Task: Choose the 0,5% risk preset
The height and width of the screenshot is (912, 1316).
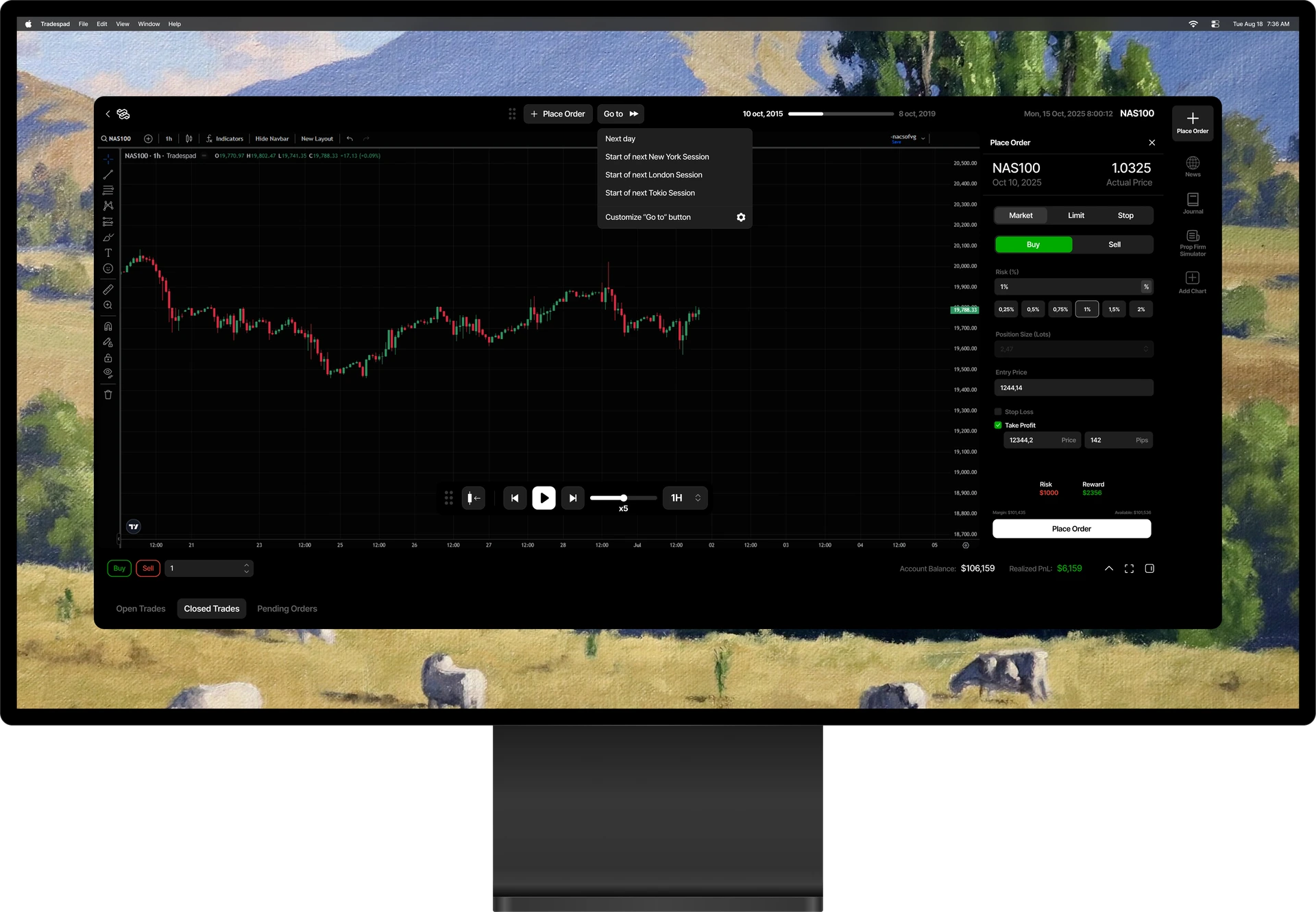Action: tap(1033, 309)
